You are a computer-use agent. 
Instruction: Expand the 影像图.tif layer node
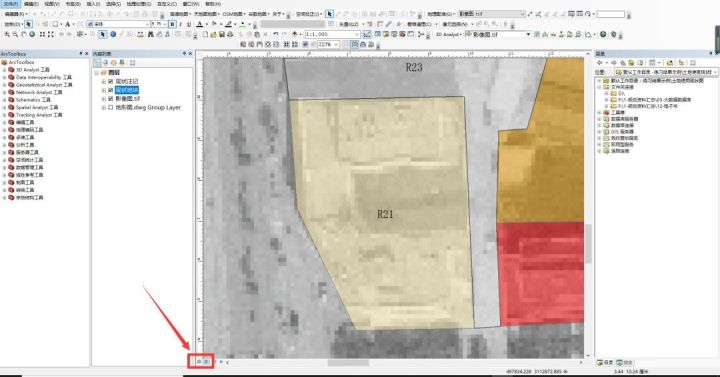click(x=104, y=98)
